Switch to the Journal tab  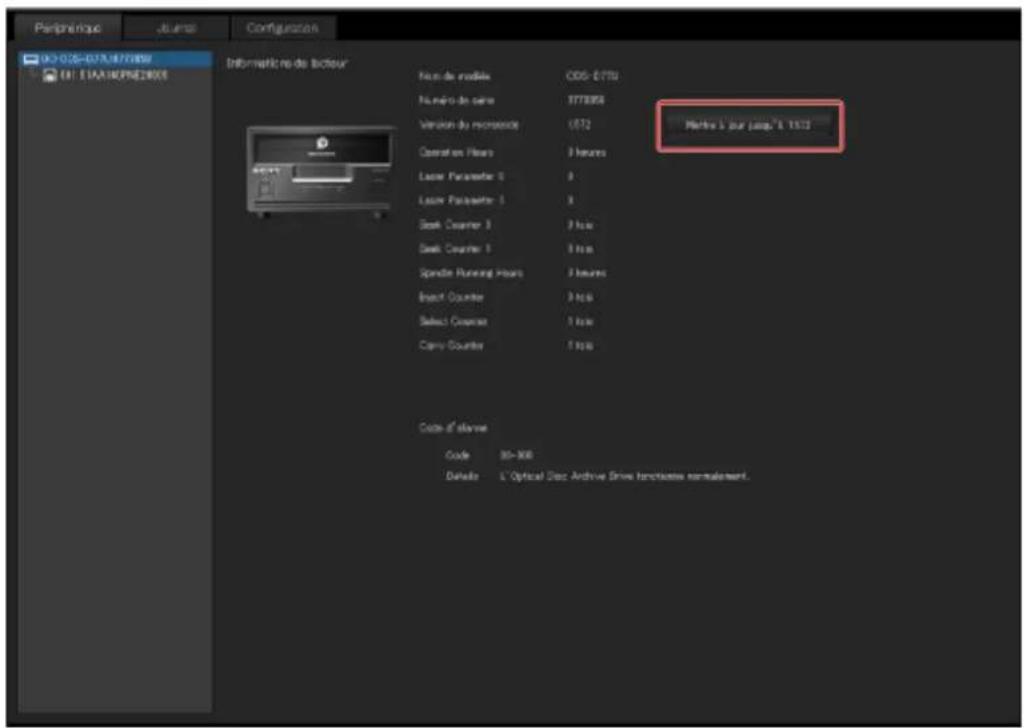[x=176, y=28]
